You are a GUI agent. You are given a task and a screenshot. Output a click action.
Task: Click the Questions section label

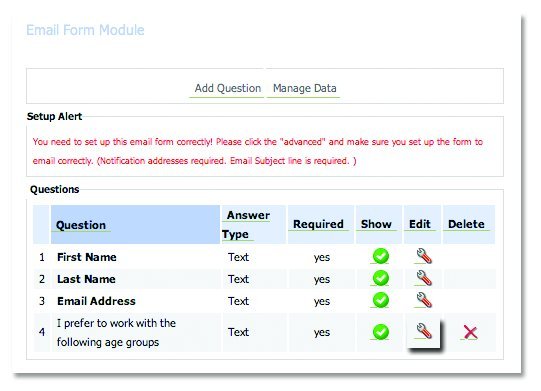[55, 189]
